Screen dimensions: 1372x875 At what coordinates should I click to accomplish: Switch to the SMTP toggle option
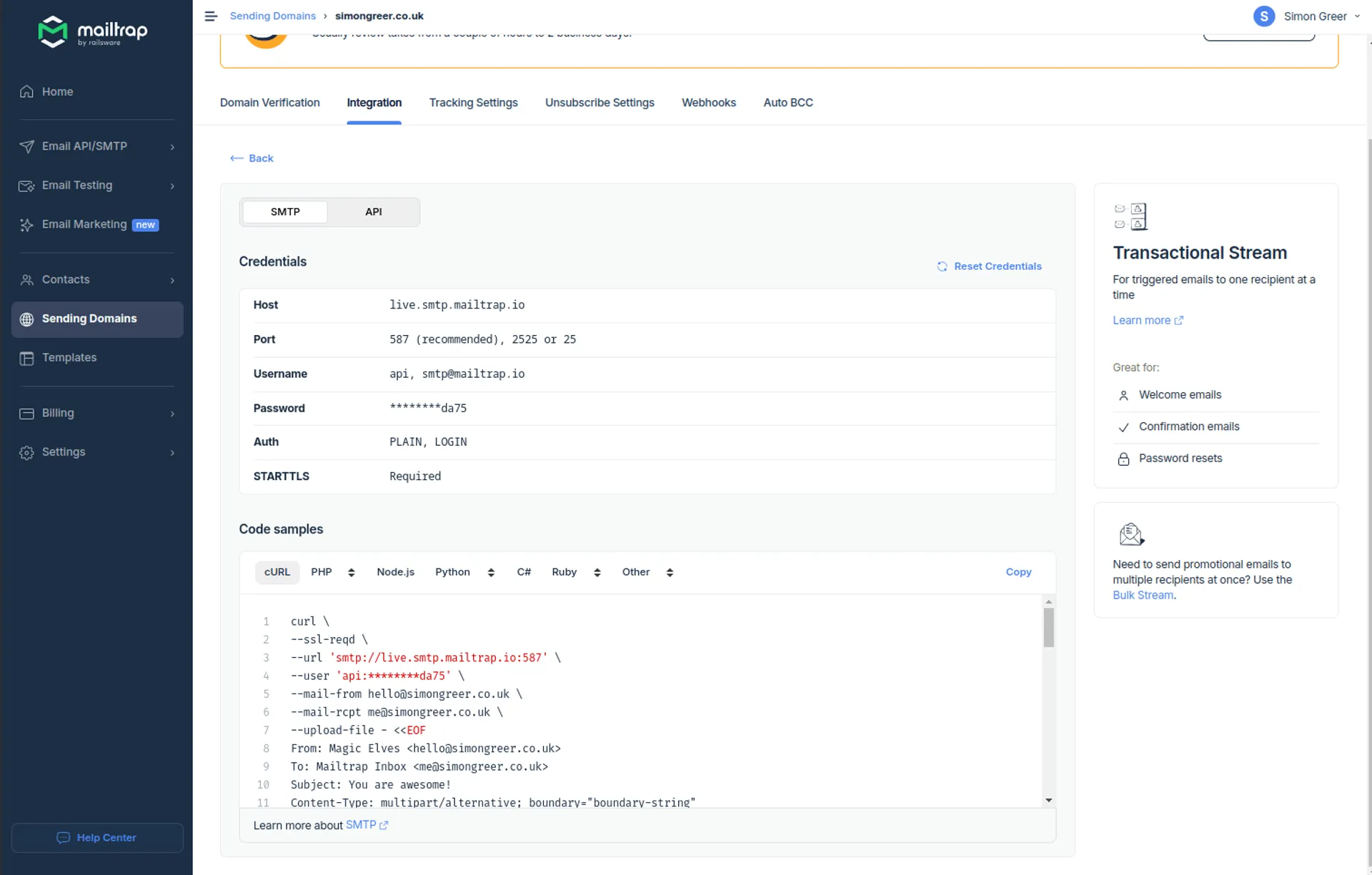click(285, 212)
